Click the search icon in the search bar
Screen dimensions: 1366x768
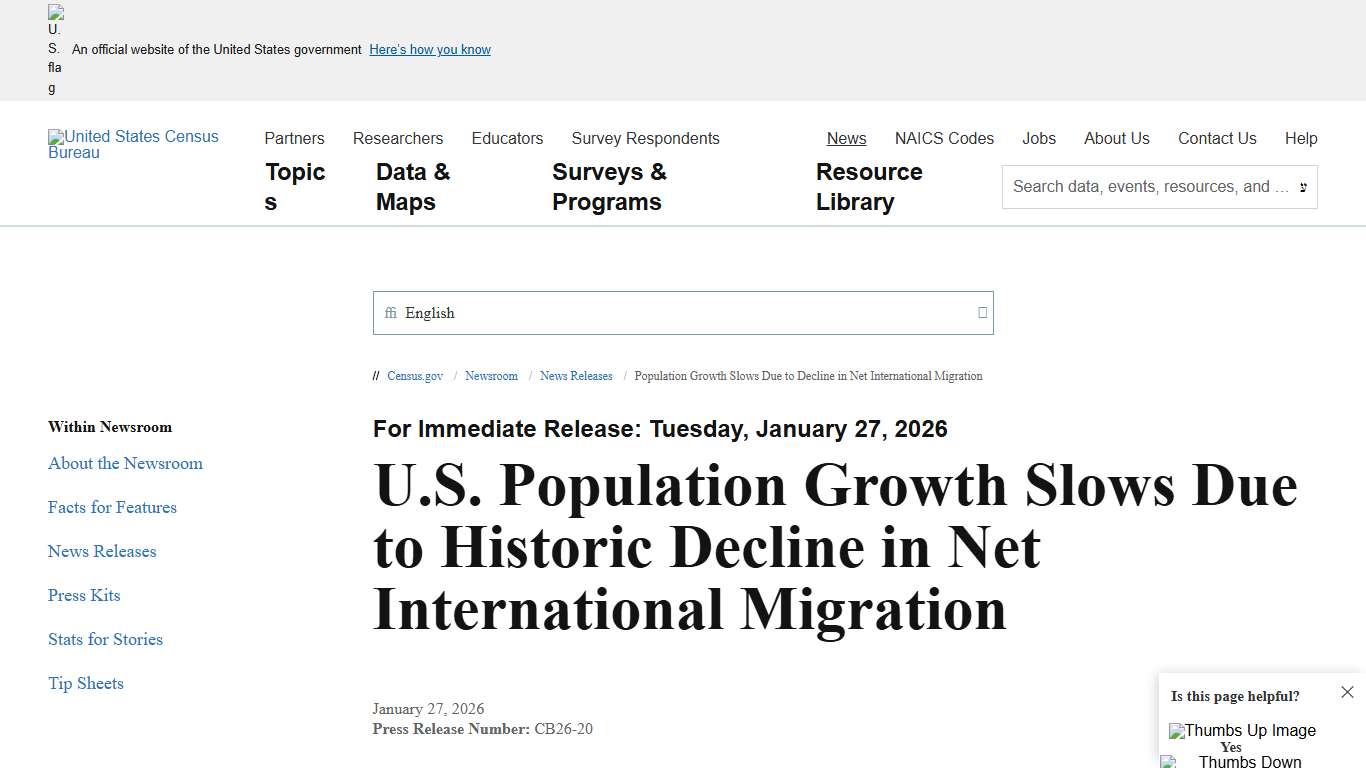1303,187
